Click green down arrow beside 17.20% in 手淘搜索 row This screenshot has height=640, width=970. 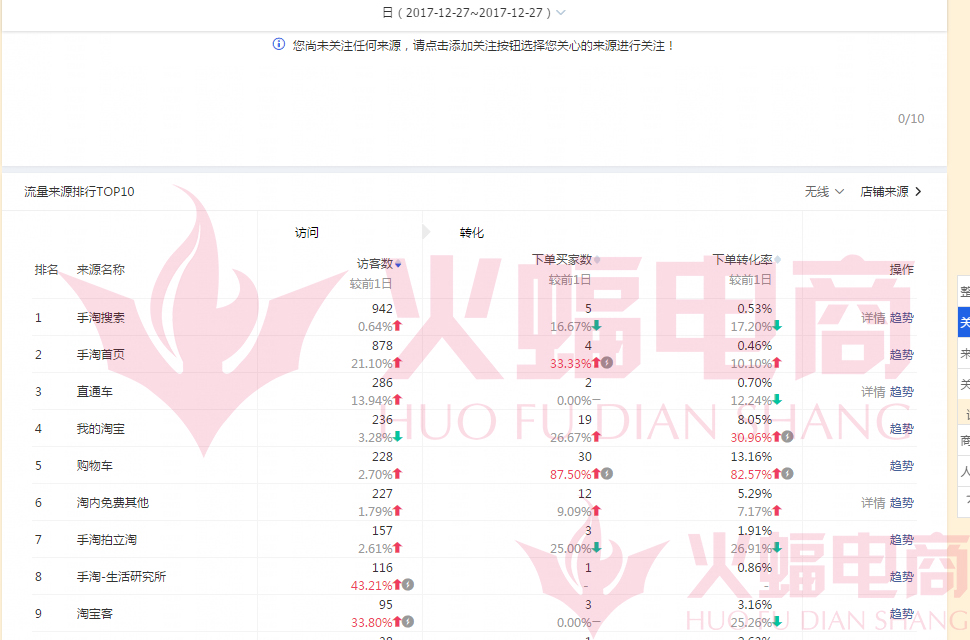tap(777, 326)
